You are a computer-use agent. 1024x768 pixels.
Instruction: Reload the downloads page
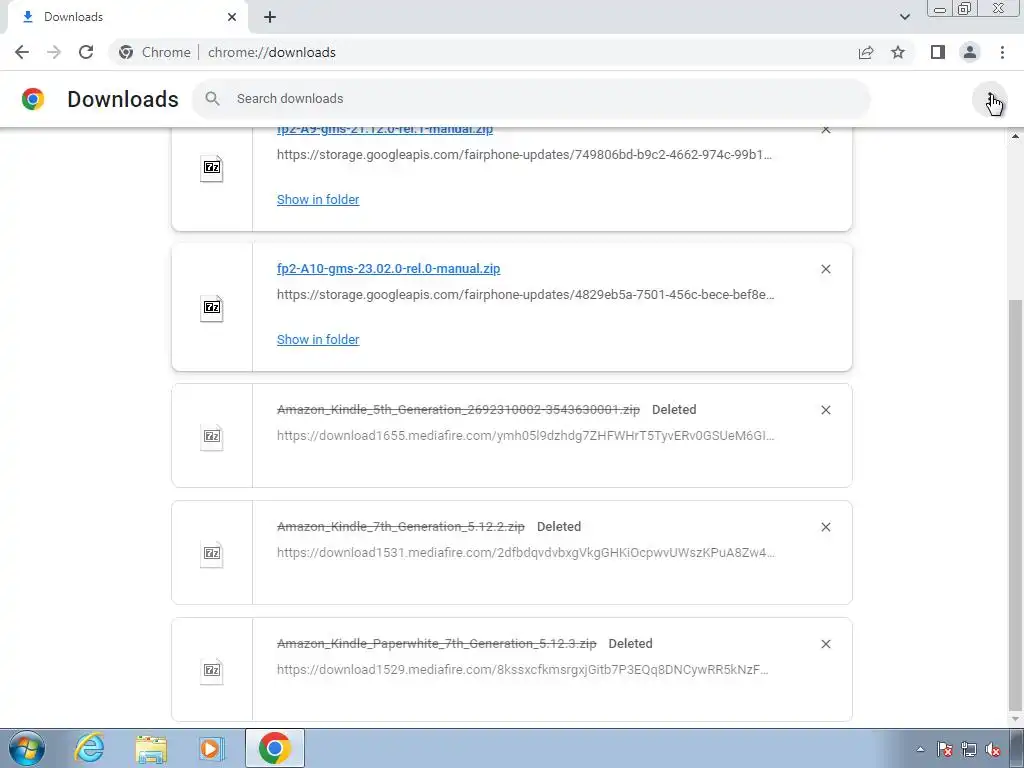[x=86, y=52]
